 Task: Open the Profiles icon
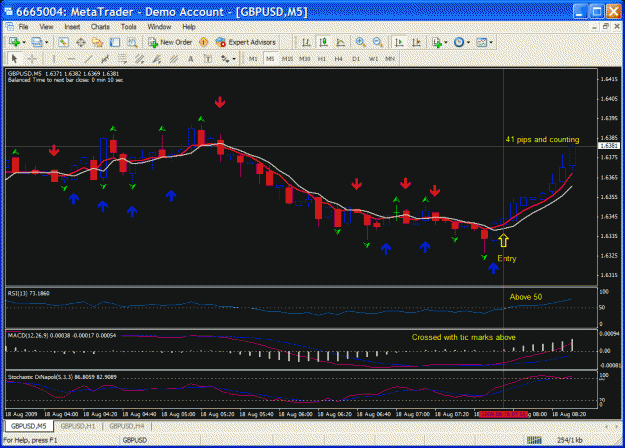pos(37,42)
